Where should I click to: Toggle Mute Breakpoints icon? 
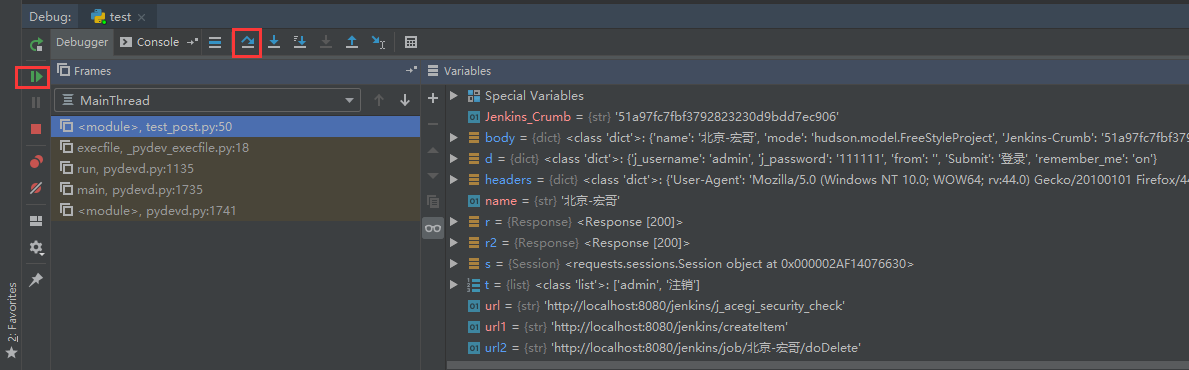[x=36, y=188]
